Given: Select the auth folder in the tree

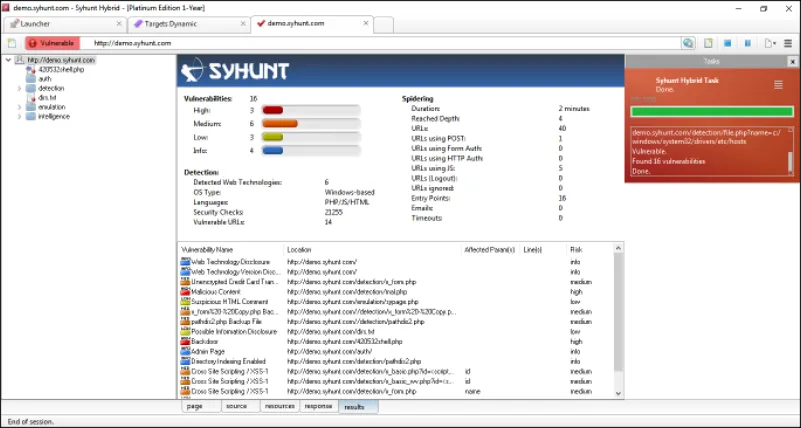Looking at the screenshot, I should click(44, 79).
